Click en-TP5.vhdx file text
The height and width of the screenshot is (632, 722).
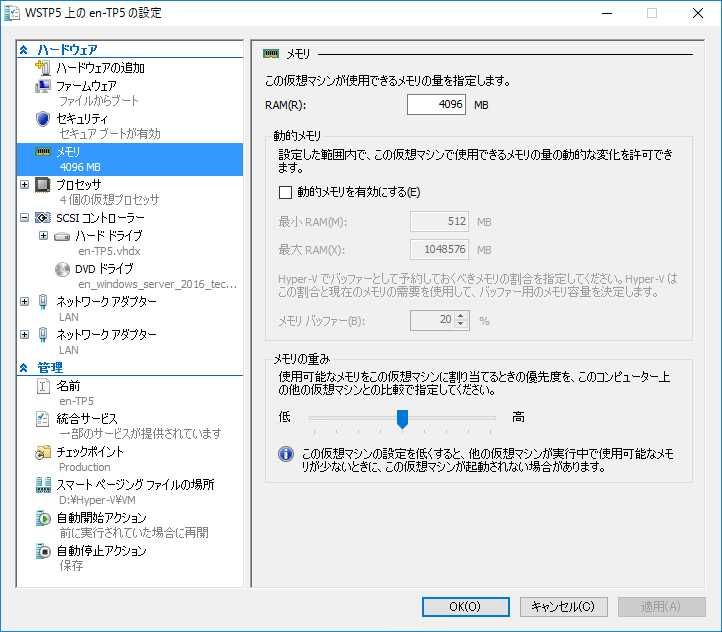coord(109,251)
